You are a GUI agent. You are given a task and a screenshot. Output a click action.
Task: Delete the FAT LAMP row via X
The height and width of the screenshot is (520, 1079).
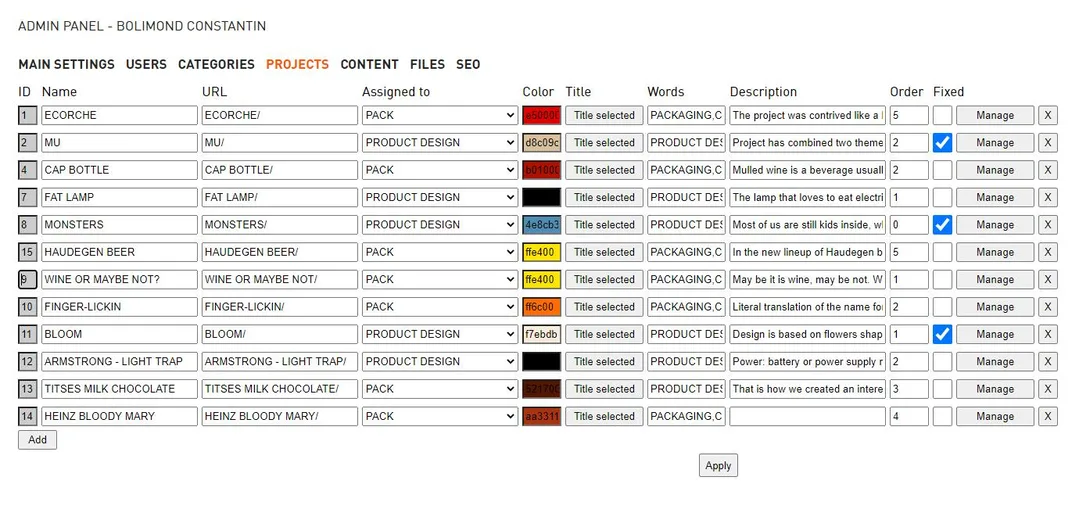click(1047, 197)
